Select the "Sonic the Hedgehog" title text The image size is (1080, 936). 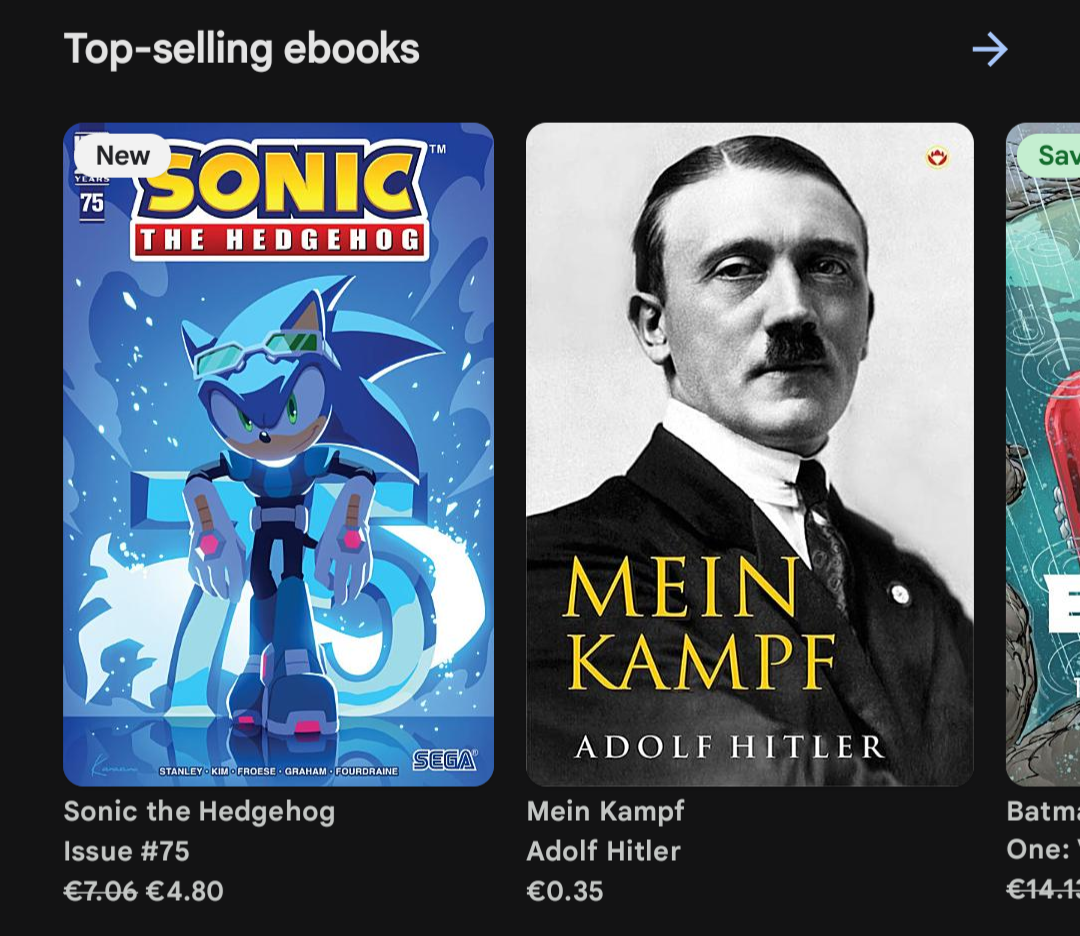(x=199, y=811)
